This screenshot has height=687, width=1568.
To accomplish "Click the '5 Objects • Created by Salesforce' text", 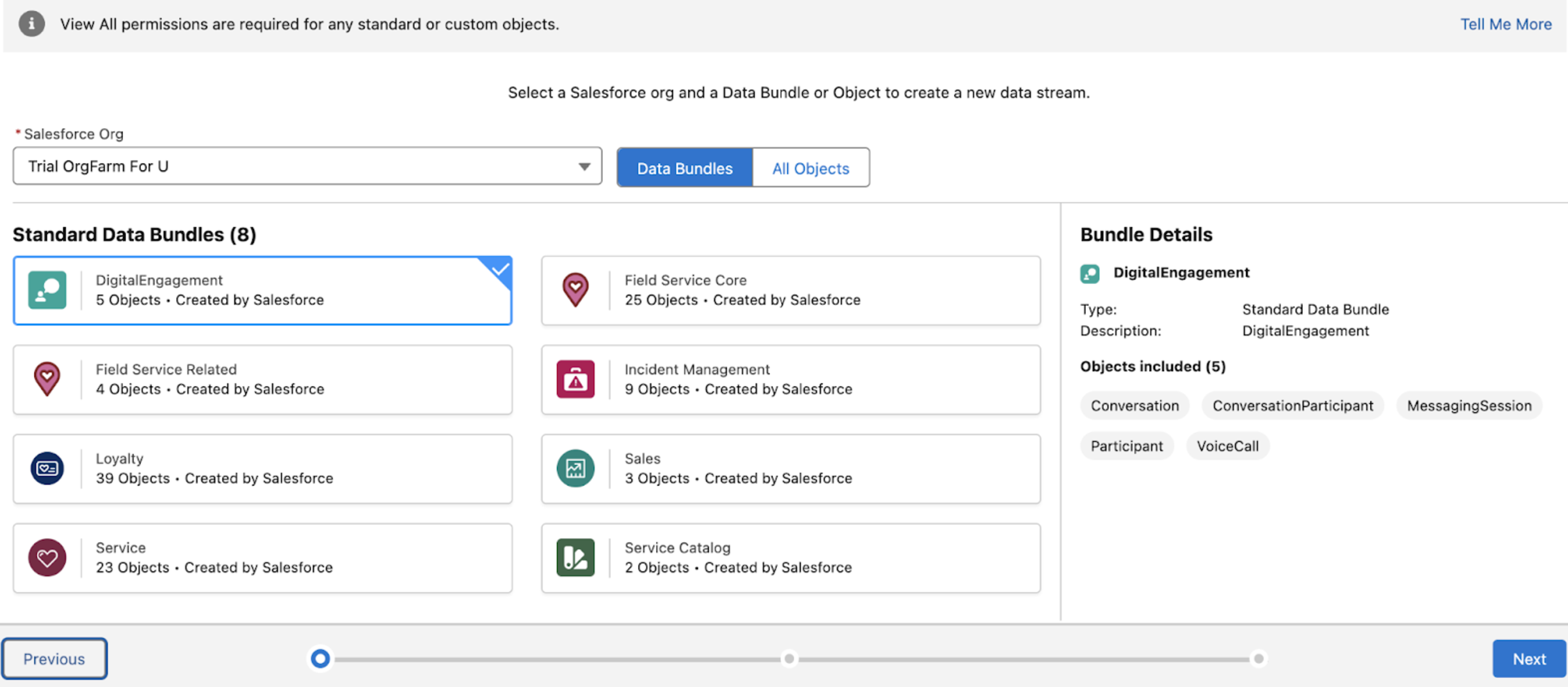I will pos(210,300).
